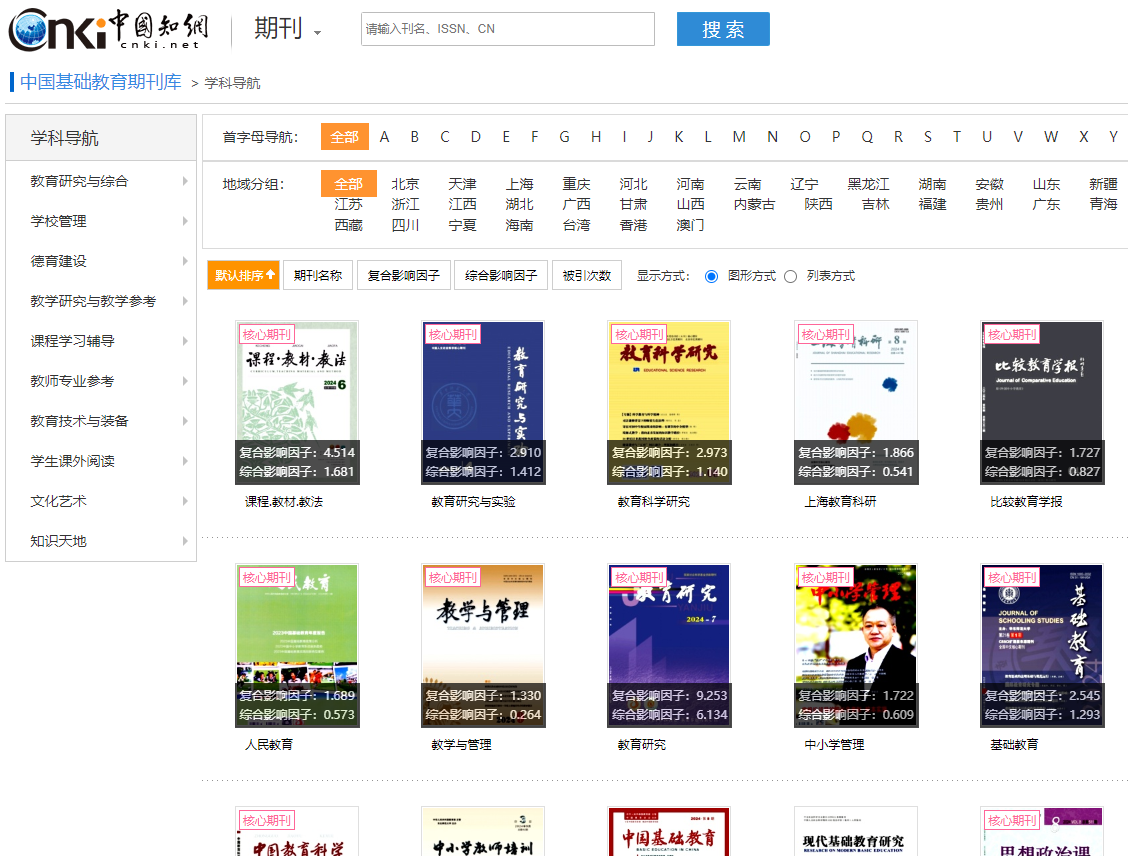Click the 默认排序 orange sort button
1128x856 pixels.
coord(243,275)
